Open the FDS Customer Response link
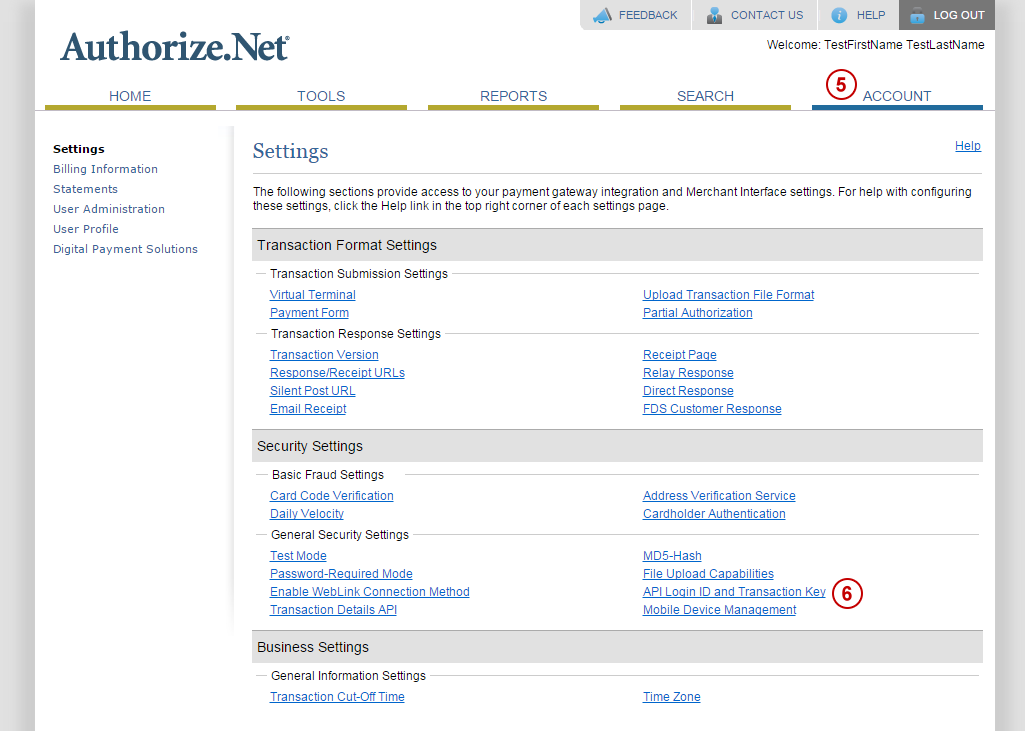This screenshot has height=731, width=1025. coord(712,409)
